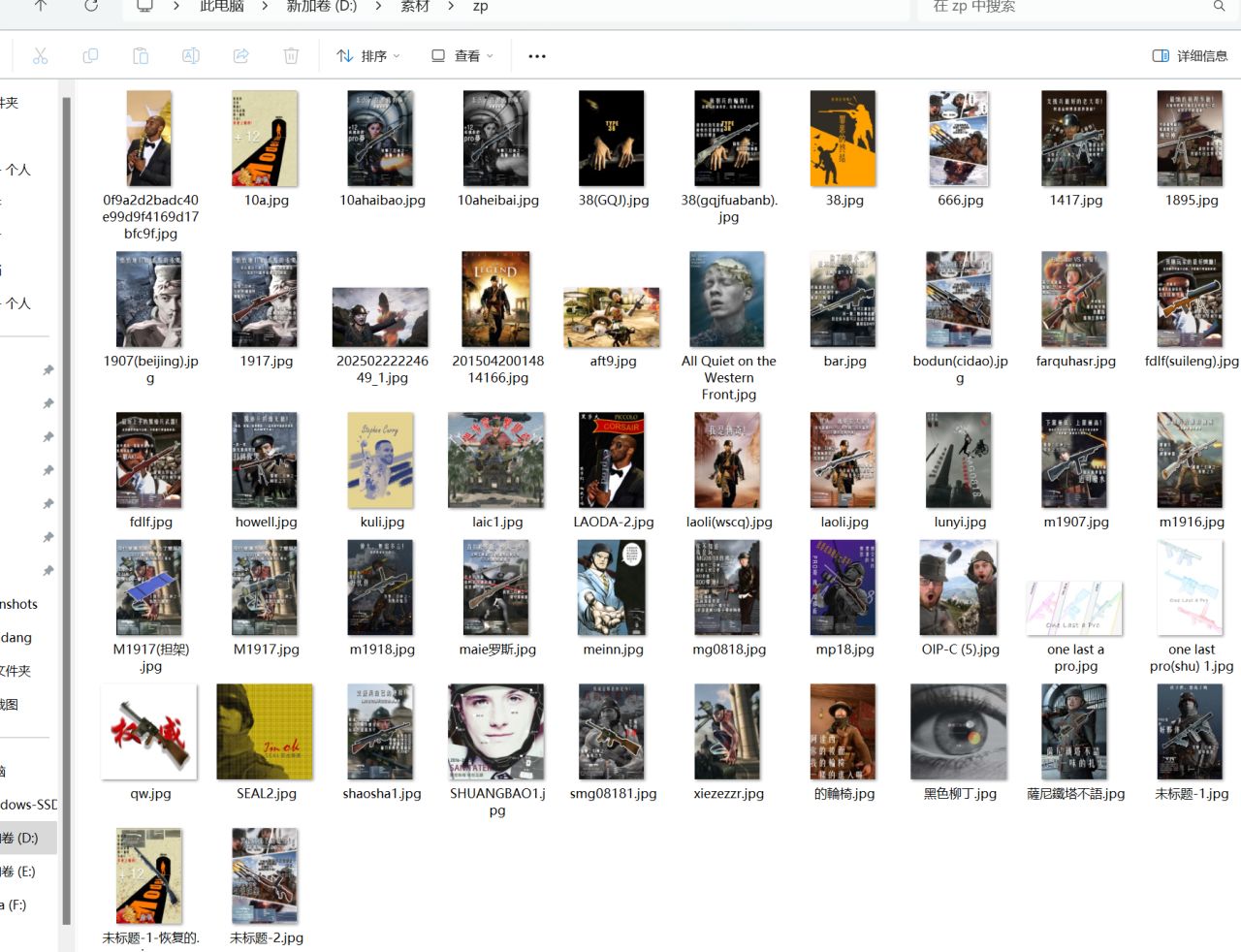Select file 38.jpg orange thumbnail
Image resolution: width=1241 pixels, height=952 pixels.
click(844, 150)
